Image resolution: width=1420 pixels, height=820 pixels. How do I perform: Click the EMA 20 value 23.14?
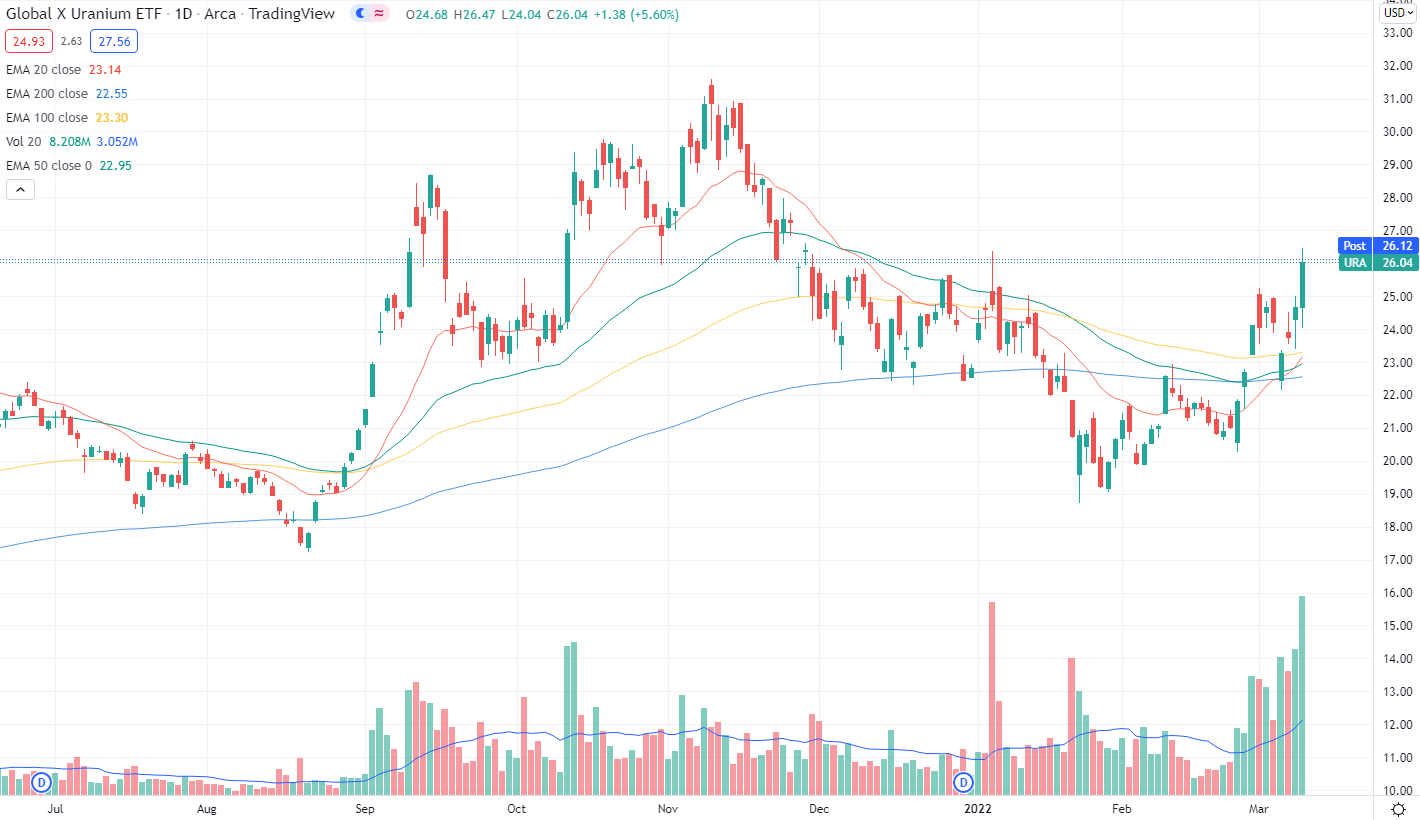(x=104, y=69)
